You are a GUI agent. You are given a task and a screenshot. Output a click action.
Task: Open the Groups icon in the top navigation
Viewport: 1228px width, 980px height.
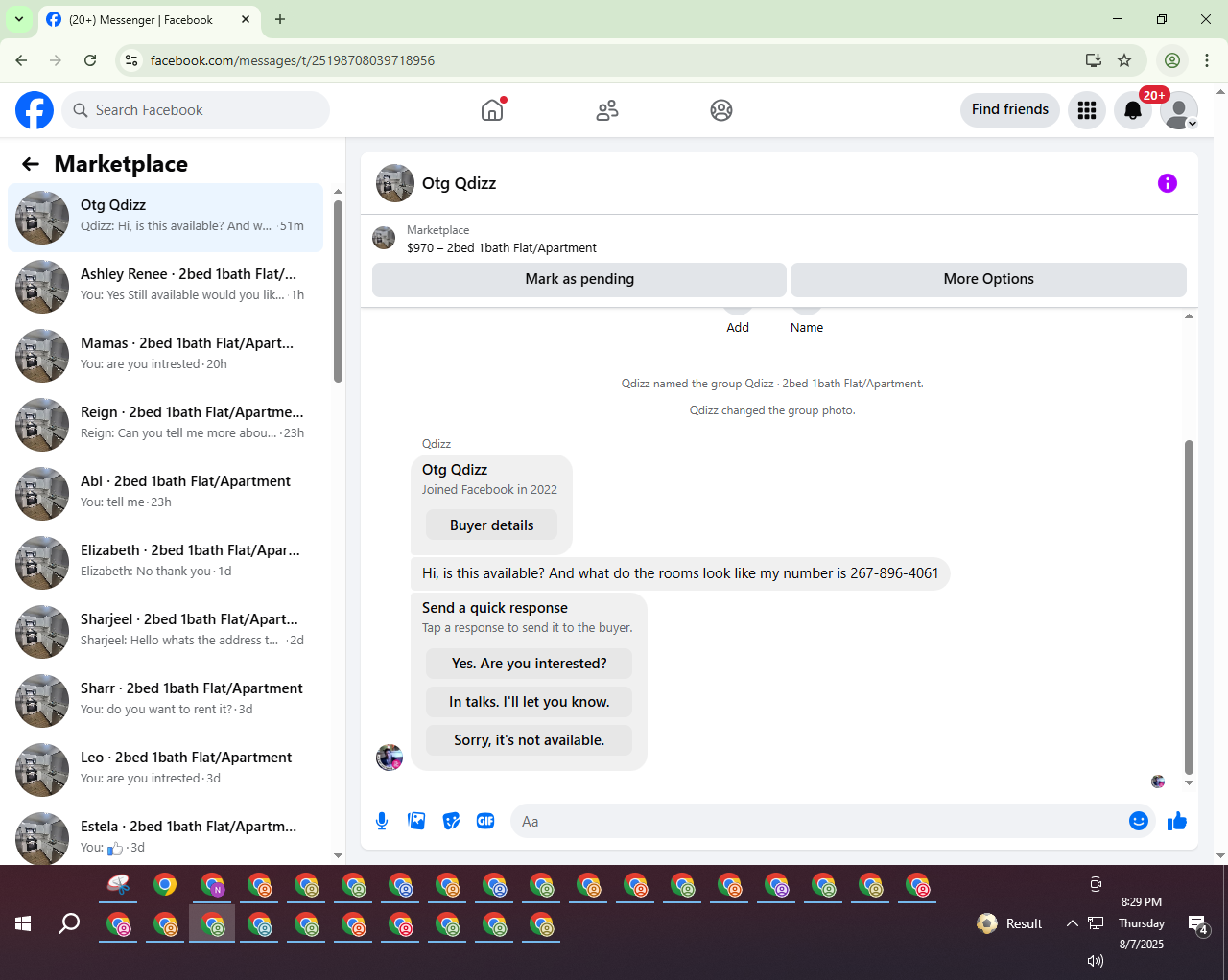click(x=721, y=110)
